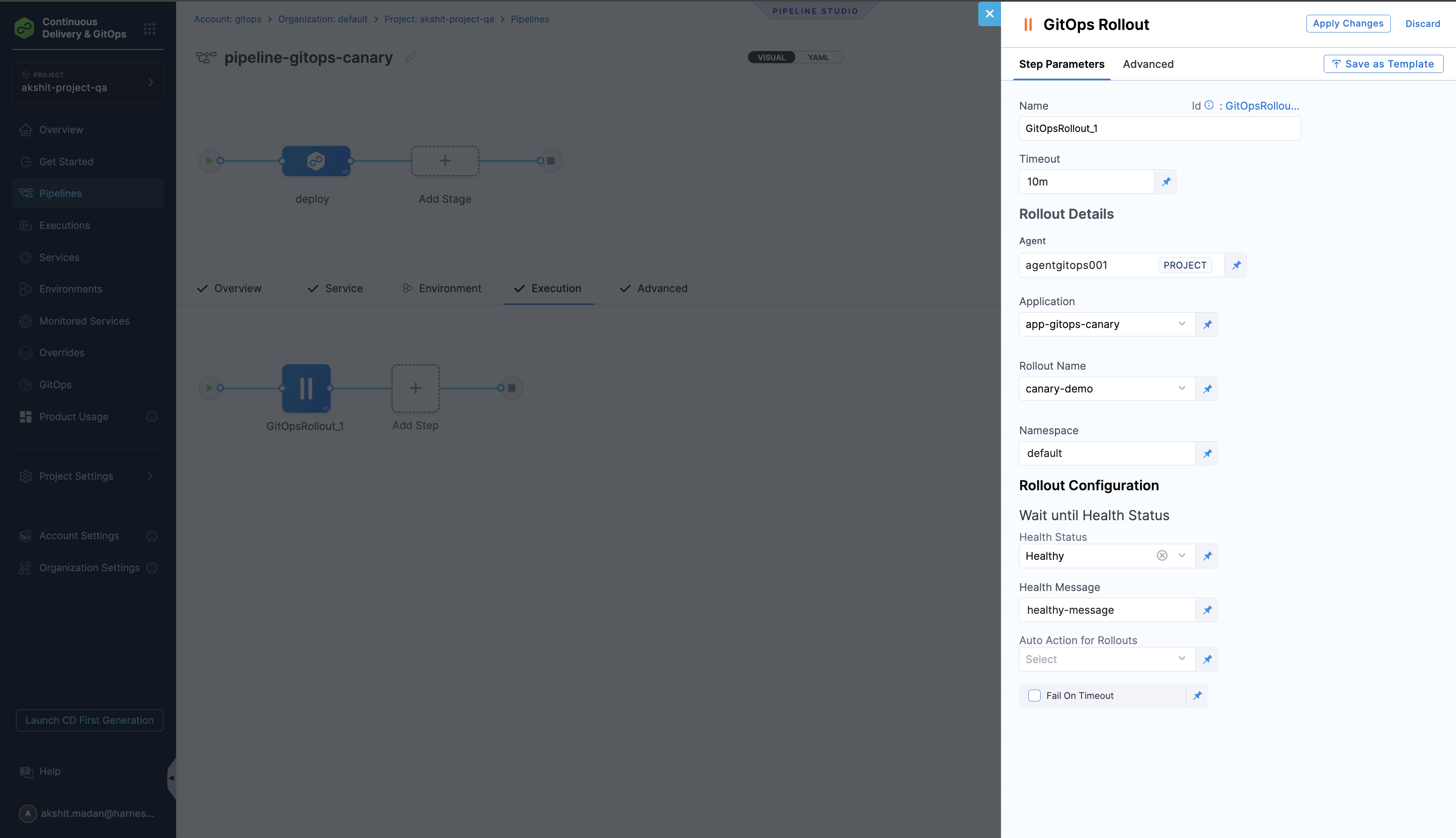Open the Application dropdown showing app-gitops-canary

pyautogui.click(x=1182, y=324)
